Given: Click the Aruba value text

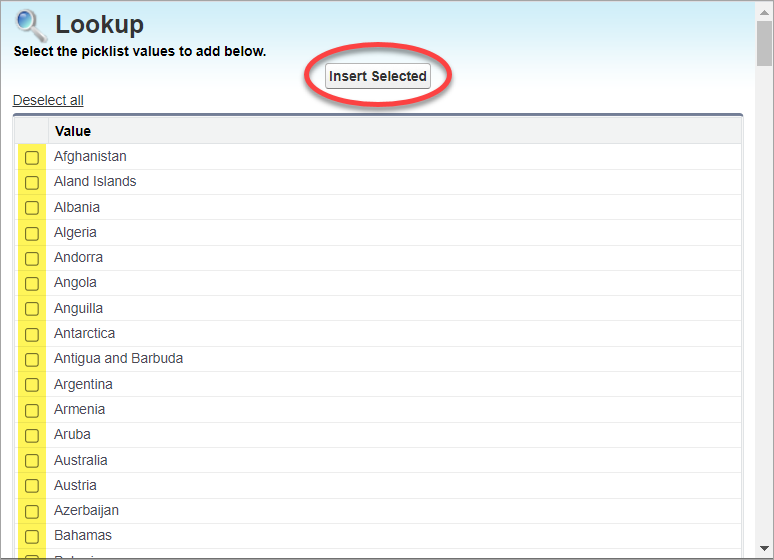Looking at the screenshot, I should pos(73,435).
